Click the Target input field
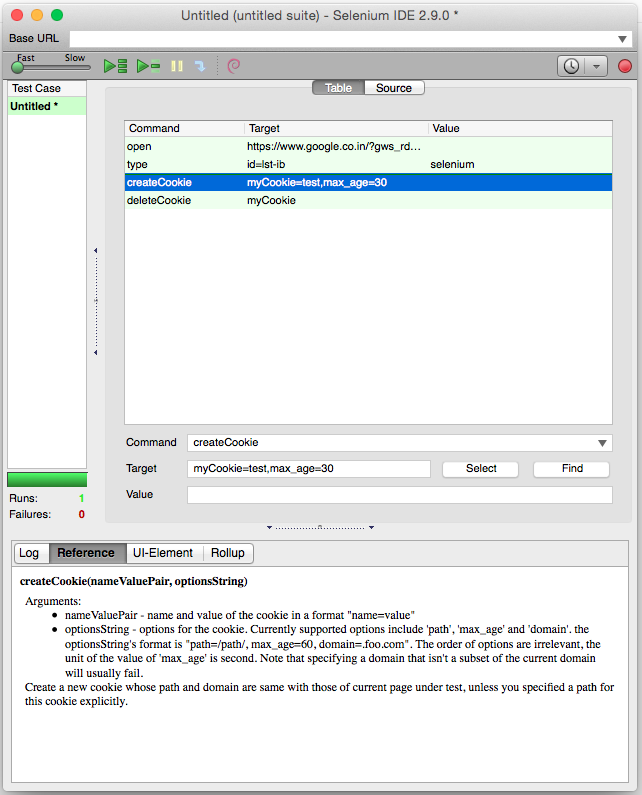Viewport: 642px width, 795px height. tap(309, 468)
